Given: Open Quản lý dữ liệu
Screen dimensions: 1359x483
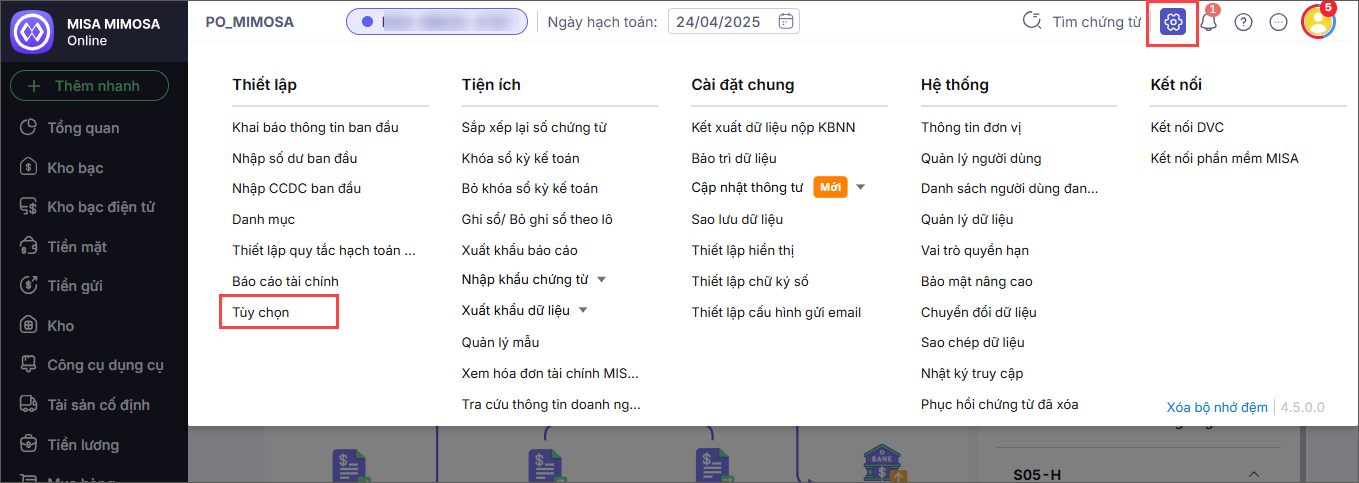Looking at the screenshot, I should 967,219.
